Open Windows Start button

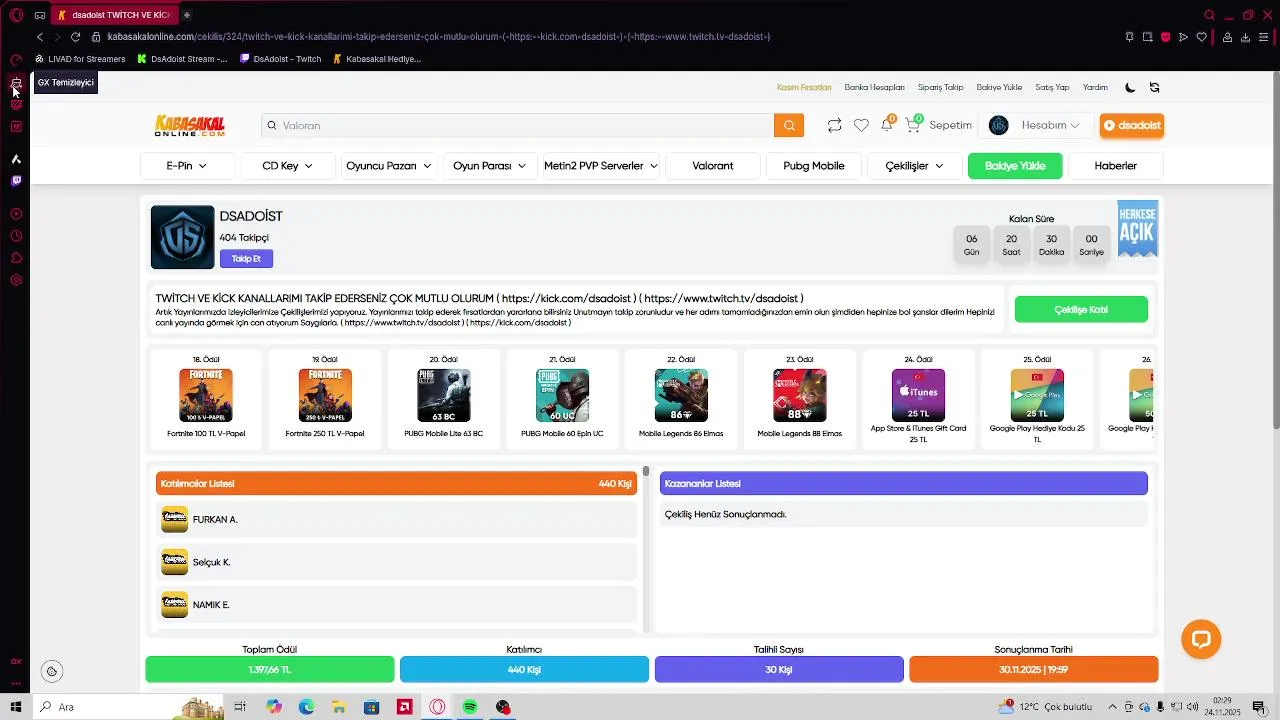[16, 707]
